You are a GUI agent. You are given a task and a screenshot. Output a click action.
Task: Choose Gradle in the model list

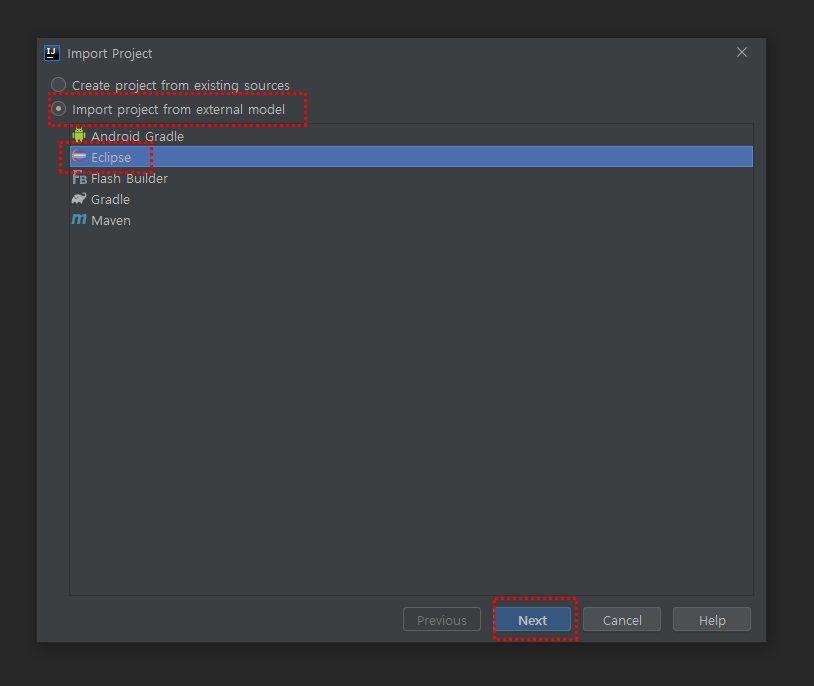[411, 199]
